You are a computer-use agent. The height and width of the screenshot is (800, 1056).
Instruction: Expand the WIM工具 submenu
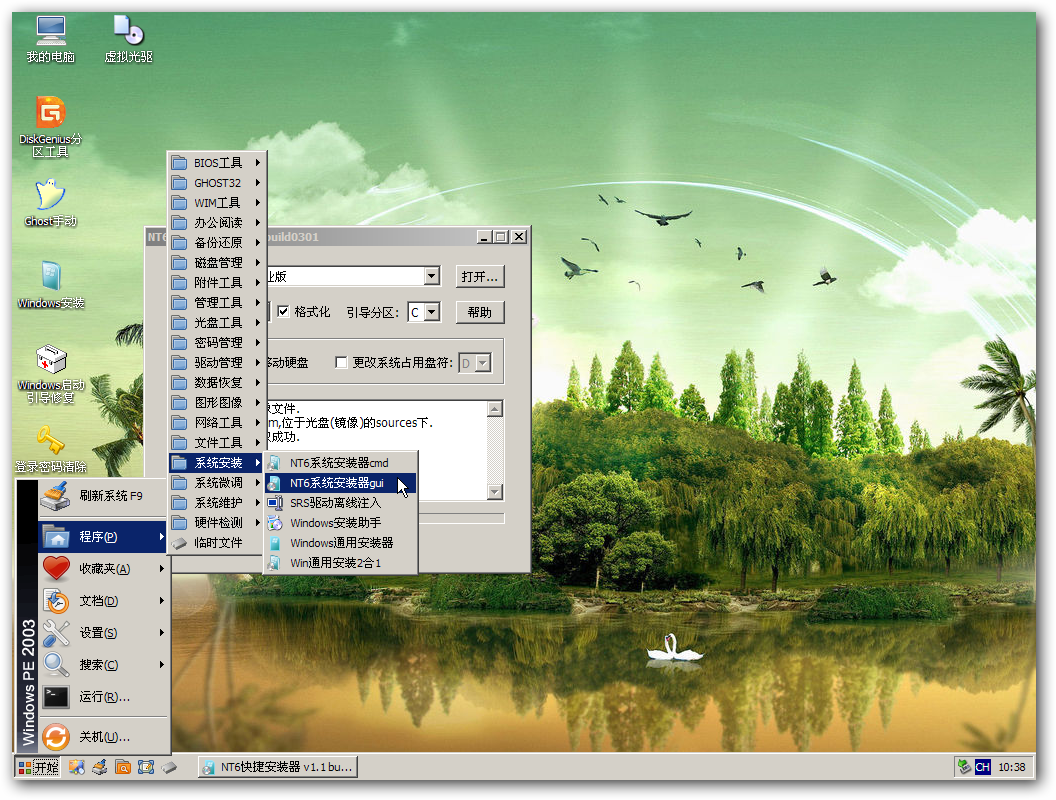pos(216,203)
